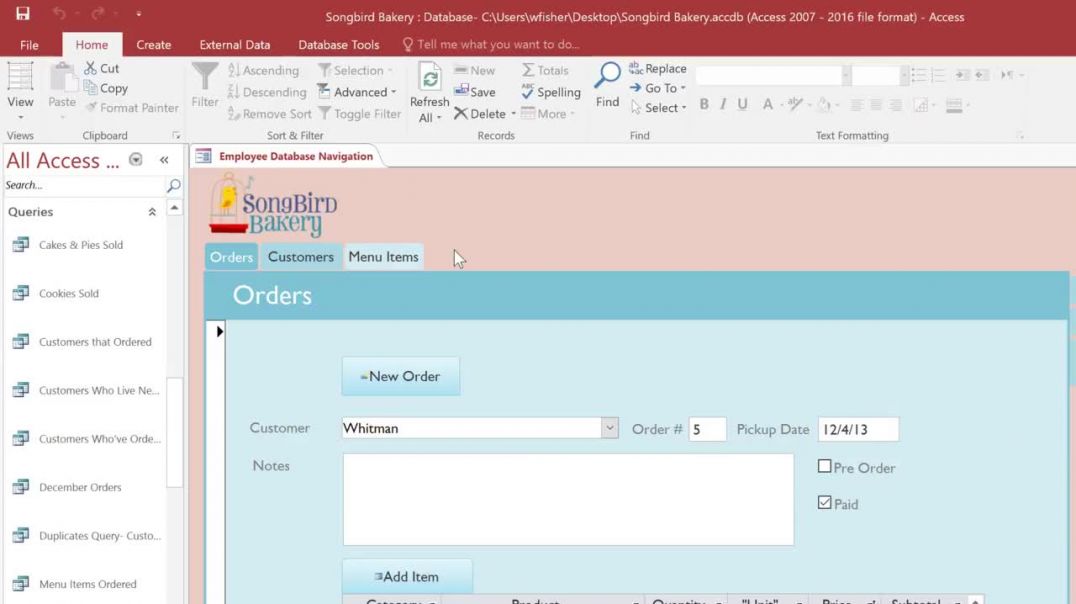Click Remove Sort
The image size is (1076, 604).
[x=269, y=114]
